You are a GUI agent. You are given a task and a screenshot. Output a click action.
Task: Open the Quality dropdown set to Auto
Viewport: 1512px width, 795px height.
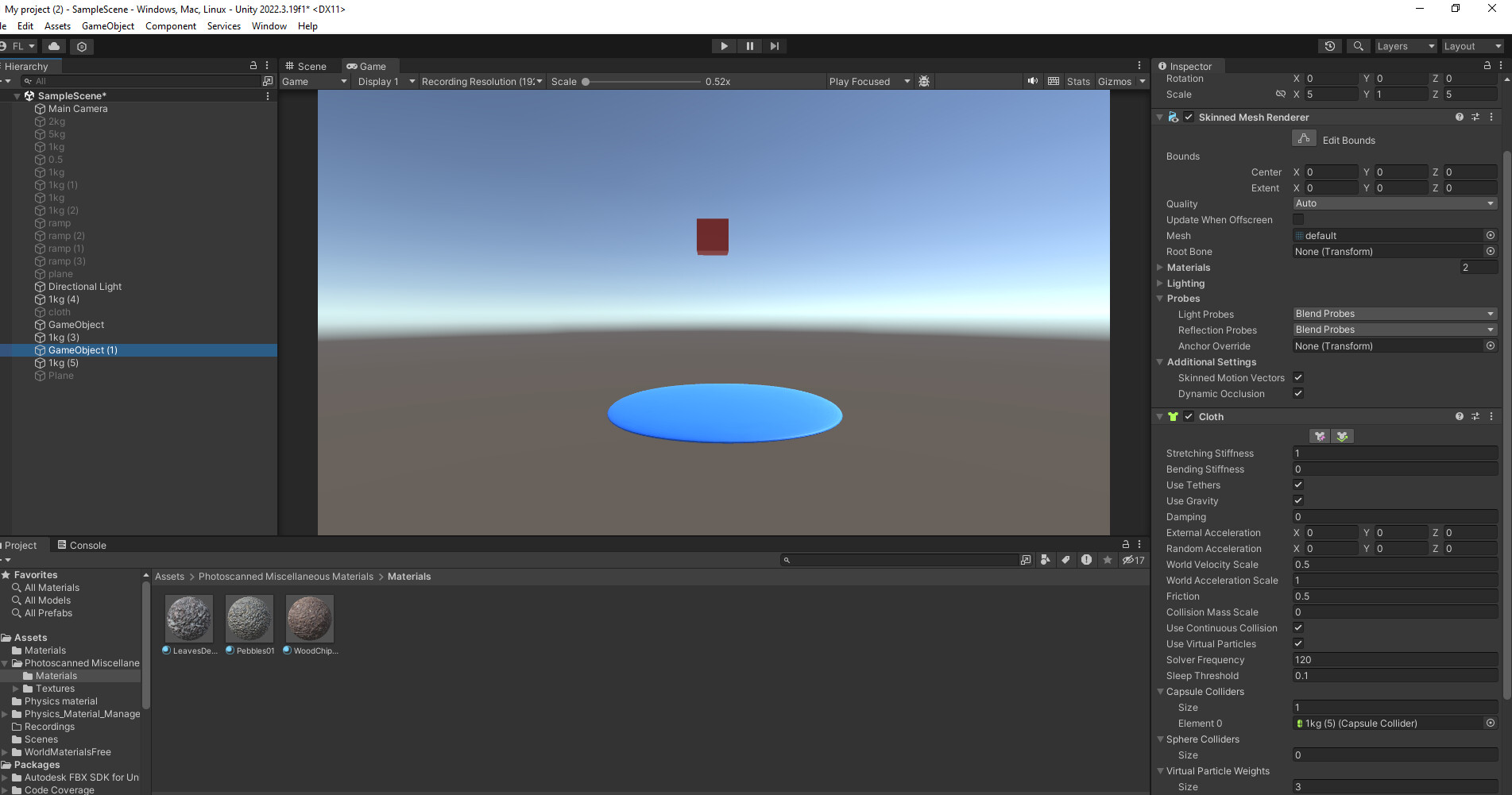[x=1394, y=203]
